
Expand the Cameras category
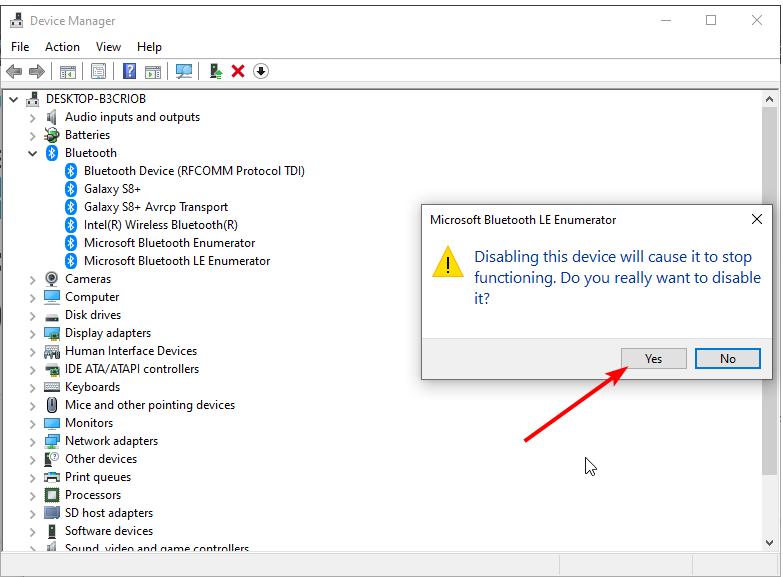pos(32,280)
